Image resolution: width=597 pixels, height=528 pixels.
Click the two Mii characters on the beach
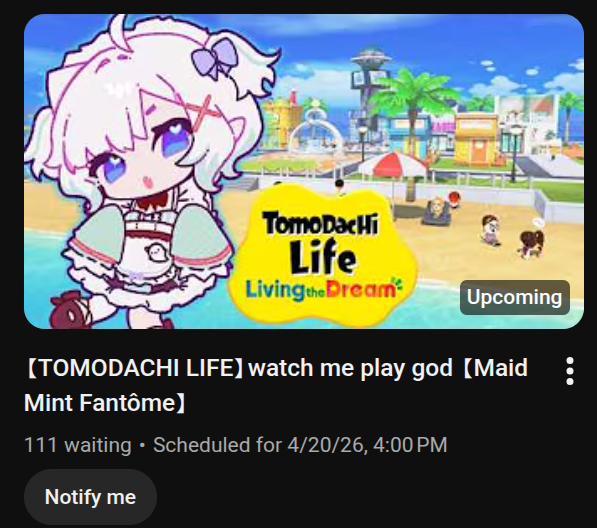[x=512, y=236]
